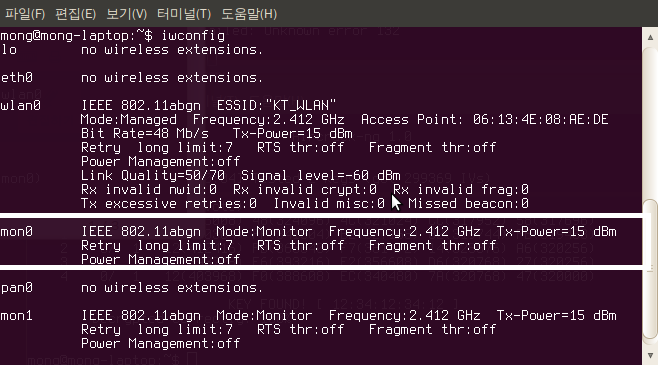Viewport: 658px width, 365px height.
Task: Click the Access Point MAC address 06:13:4E:08:AE:DE
Action: coord(540,120)
